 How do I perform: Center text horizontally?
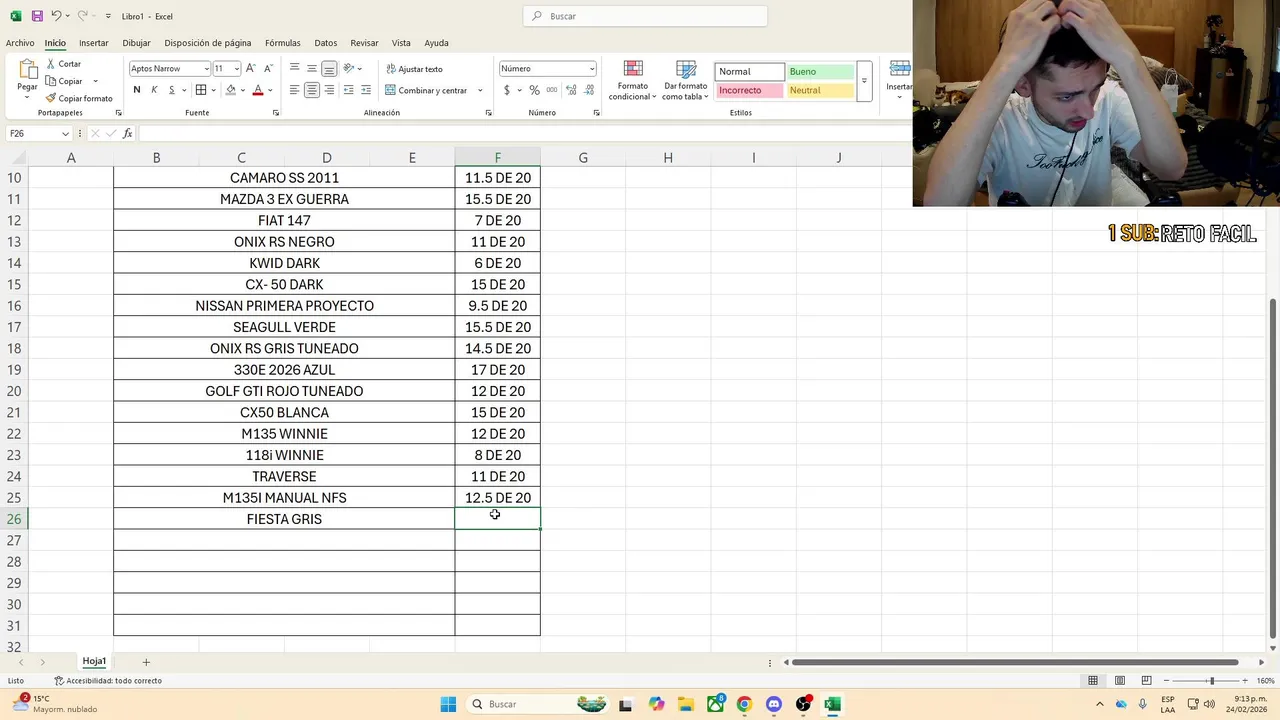point(312,90)
